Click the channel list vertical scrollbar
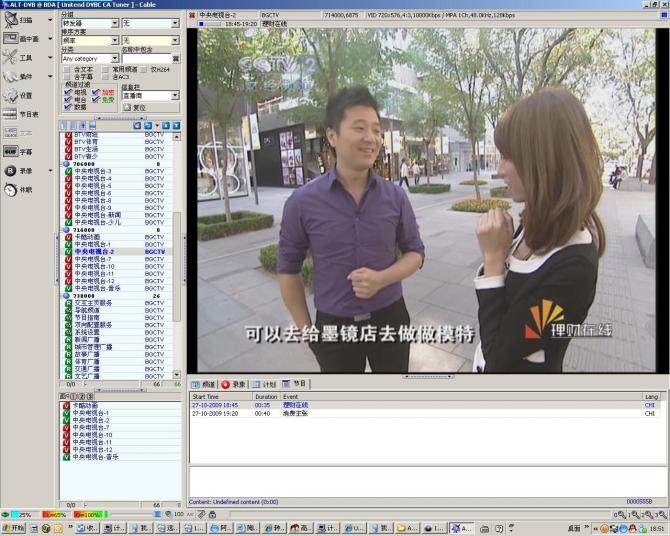 (177, 255)
